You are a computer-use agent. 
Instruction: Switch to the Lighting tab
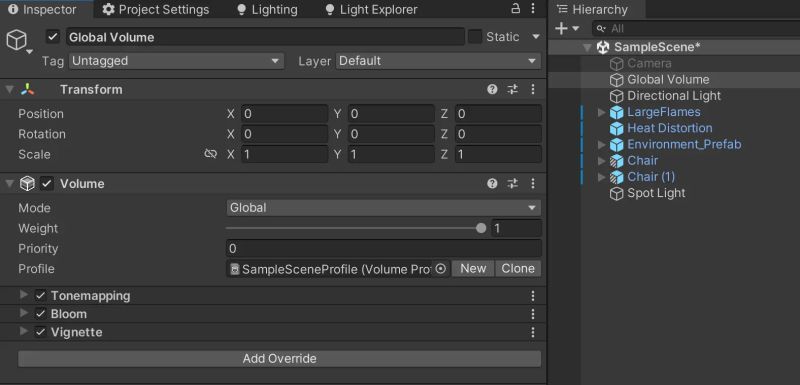(268, 9)
